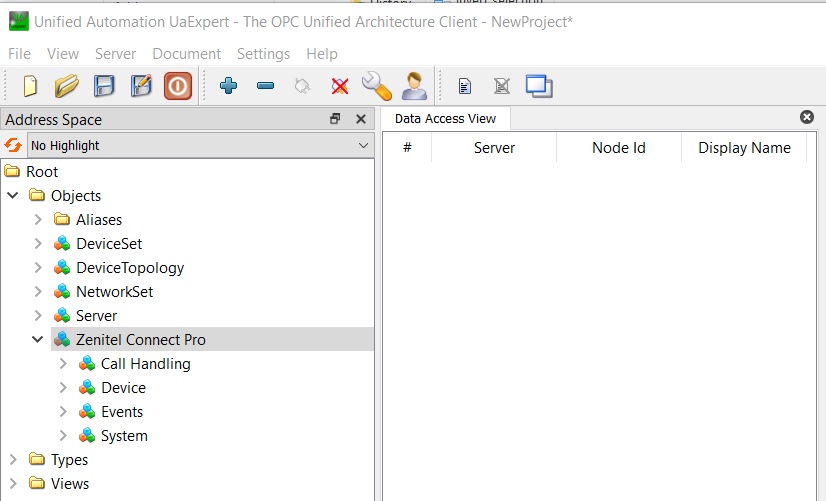Disconnect server using red X icon
Viewport: 826px width, 501px height.
(340, 86)
